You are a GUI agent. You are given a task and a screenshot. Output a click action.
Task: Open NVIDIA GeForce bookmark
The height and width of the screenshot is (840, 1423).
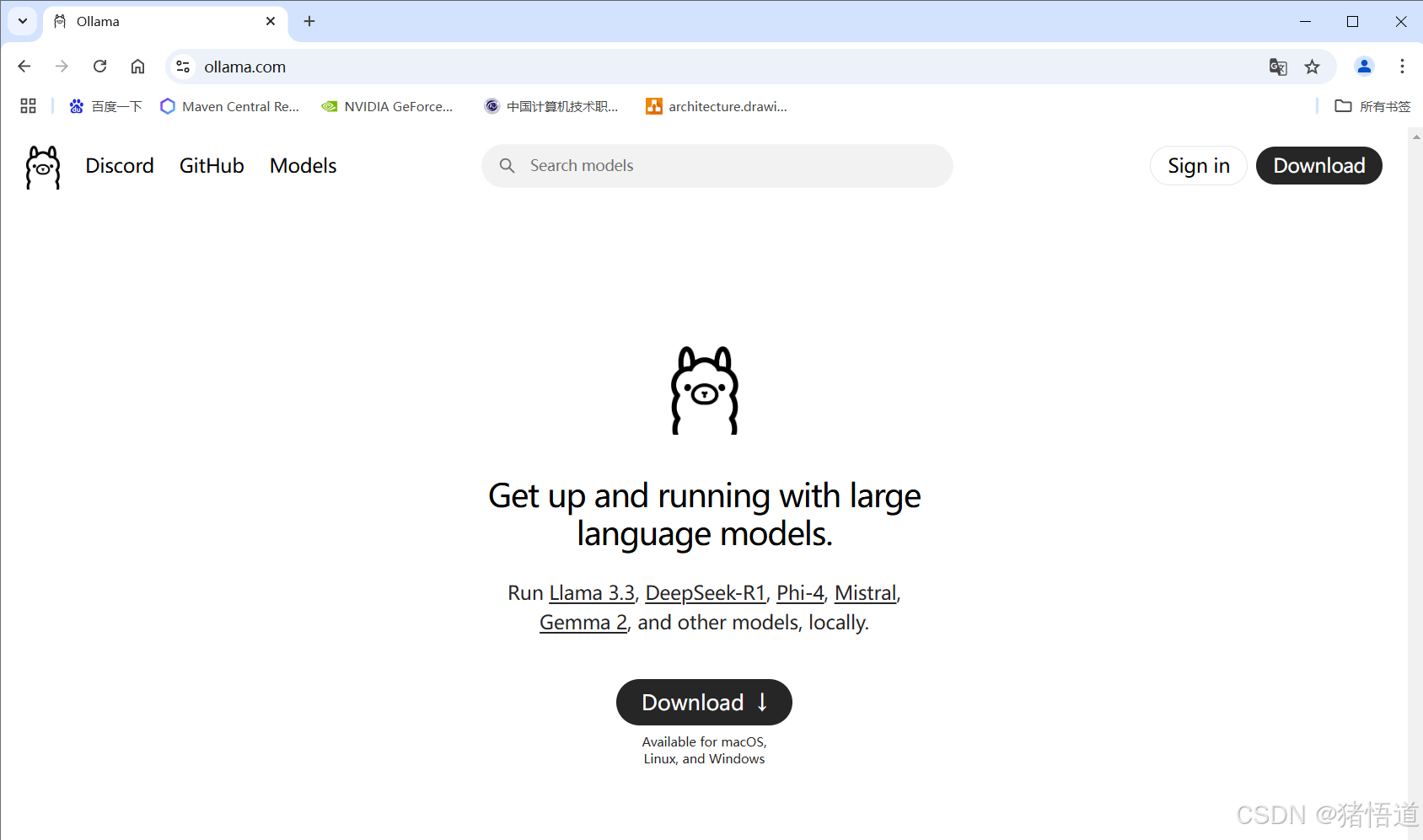point(388,106)
